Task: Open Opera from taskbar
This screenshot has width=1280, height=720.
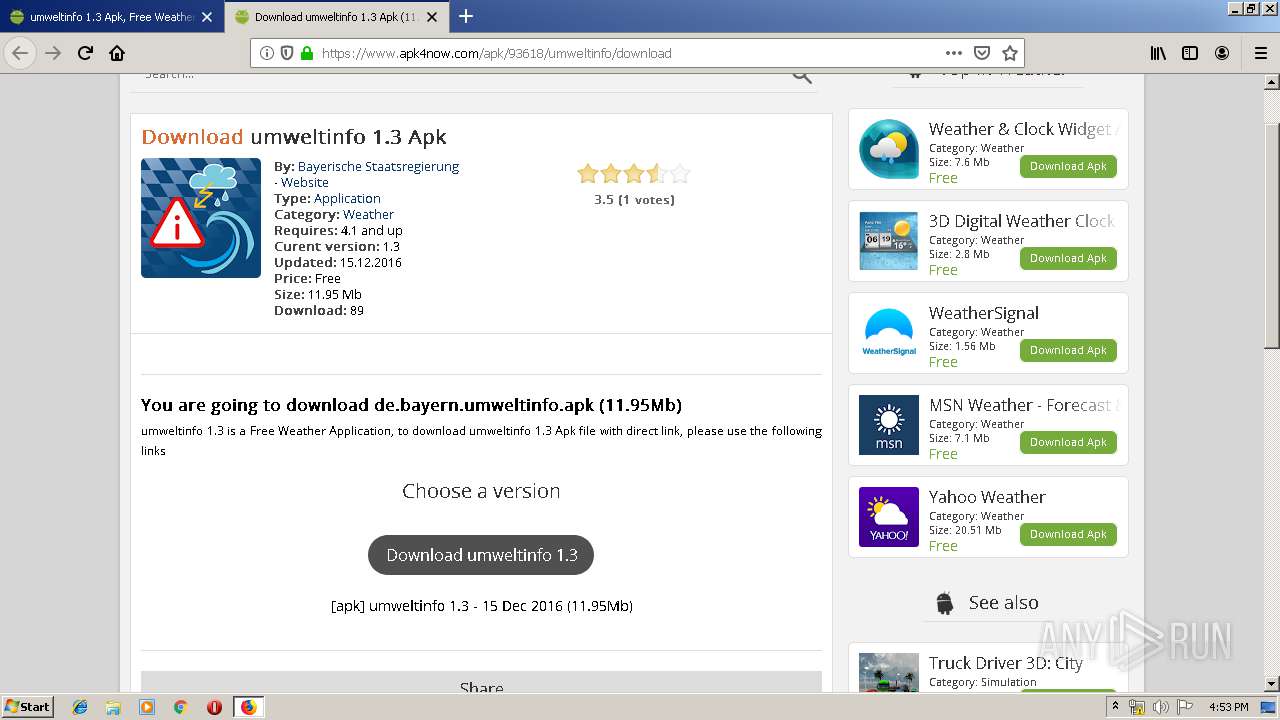Action: point(214,707)
